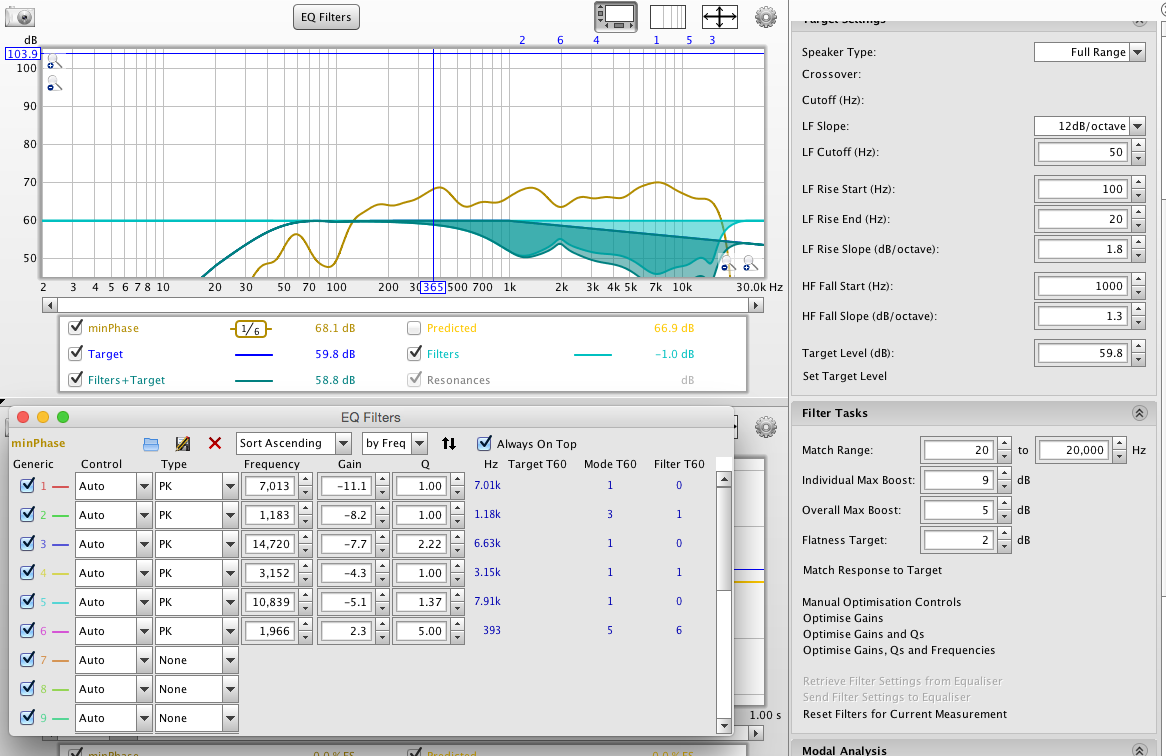Collapse the Filter Tasks panel
1166x756 pixels.
pyautogui.click(x=1139, y=413)
